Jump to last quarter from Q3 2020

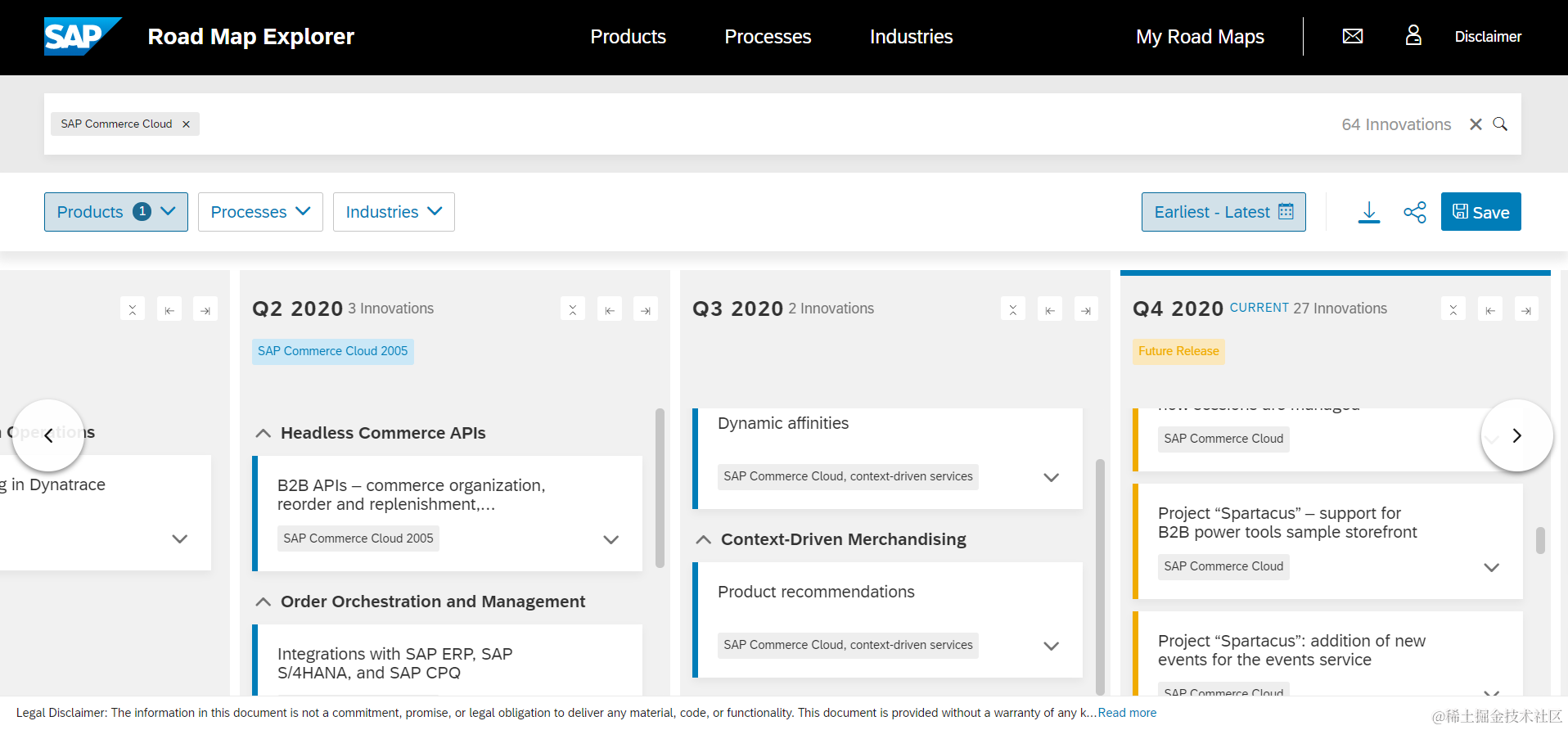coord(1086,309)
